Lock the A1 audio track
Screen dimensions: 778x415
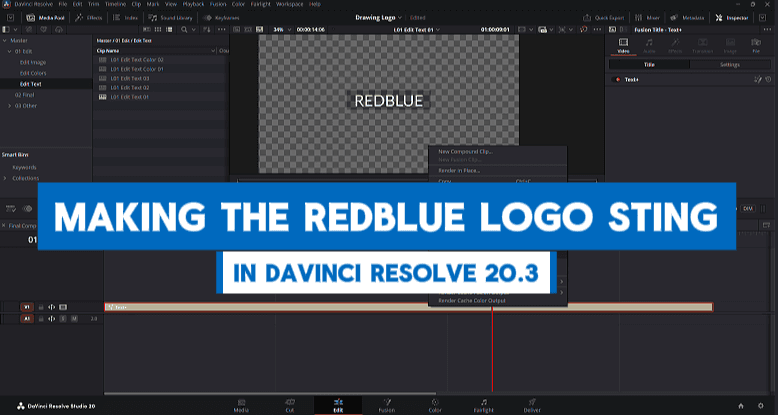[41, 319]
